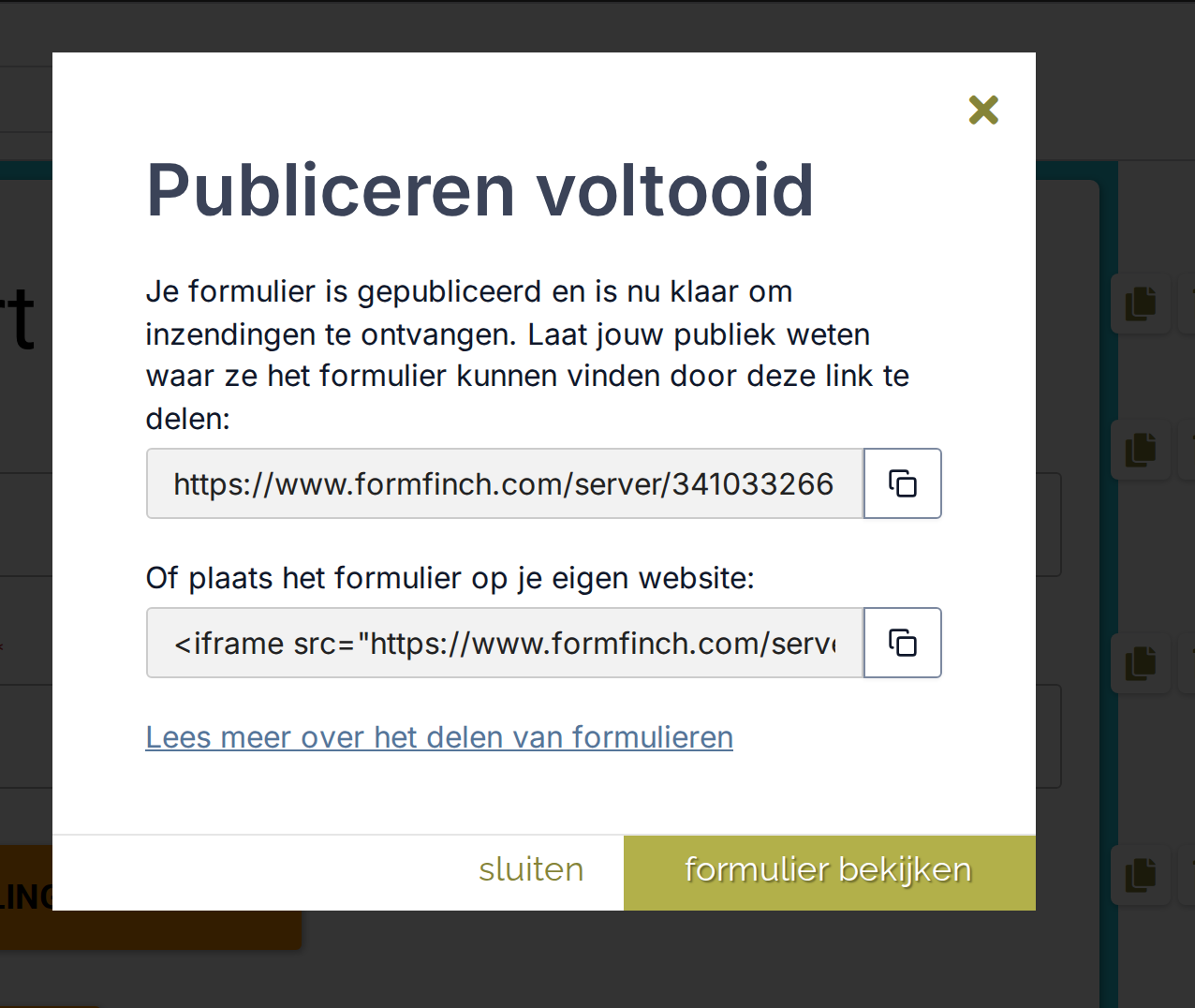The height and width of the screenshot is (1008, 1195).
Task: Click the sluiten button
Action: point(531,869)
